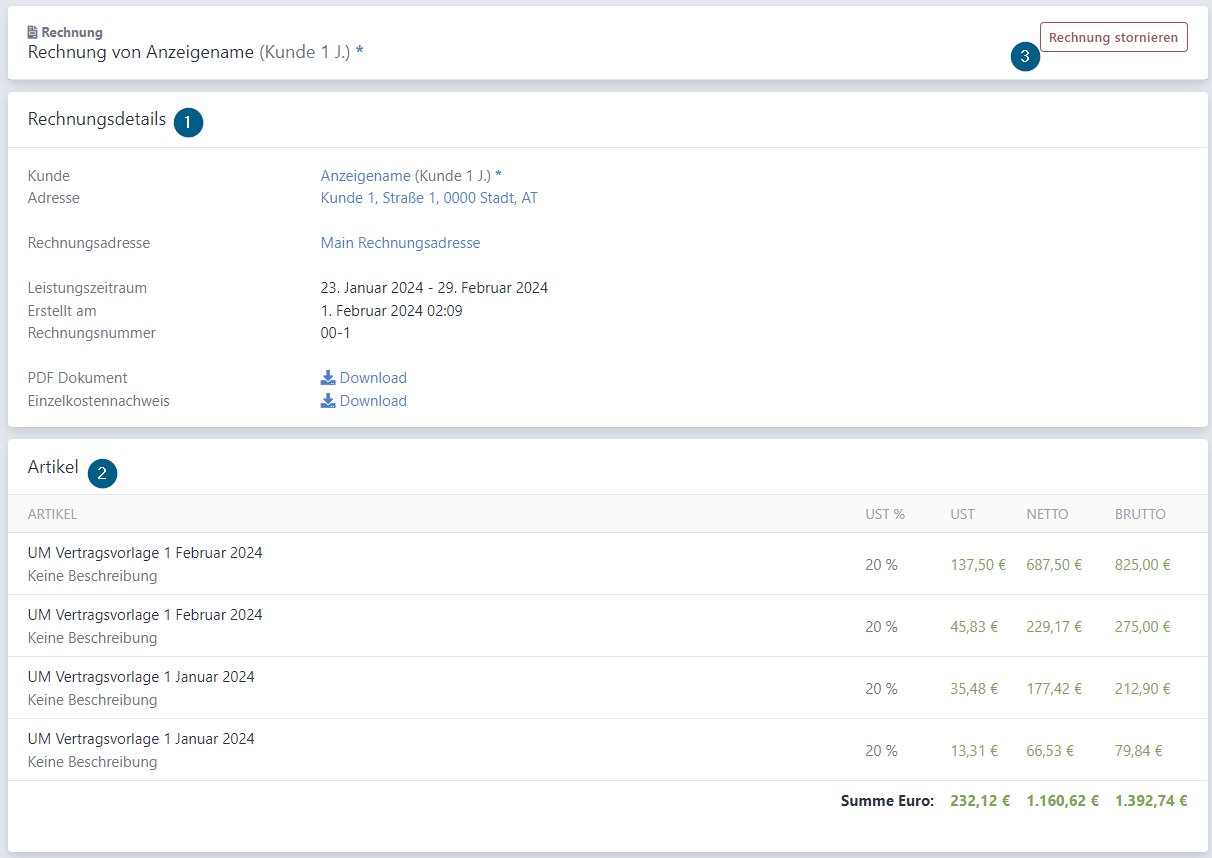Viewport: 1212px width, 858px height.
Task: Click the NETTO column header
Action: [1047, 514]
